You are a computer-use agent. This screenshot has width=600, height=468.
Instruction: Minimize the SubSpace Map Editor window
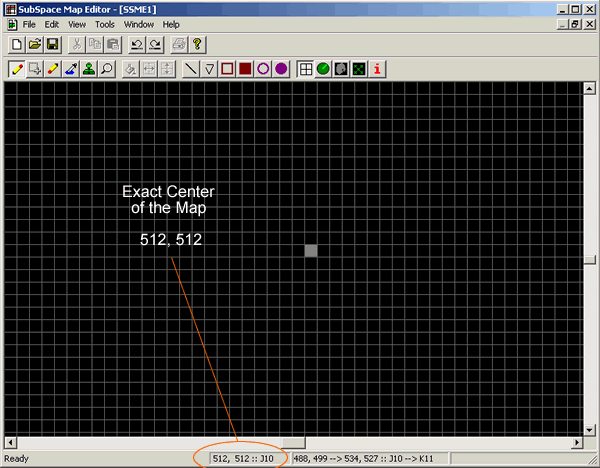tap(562, 9)
